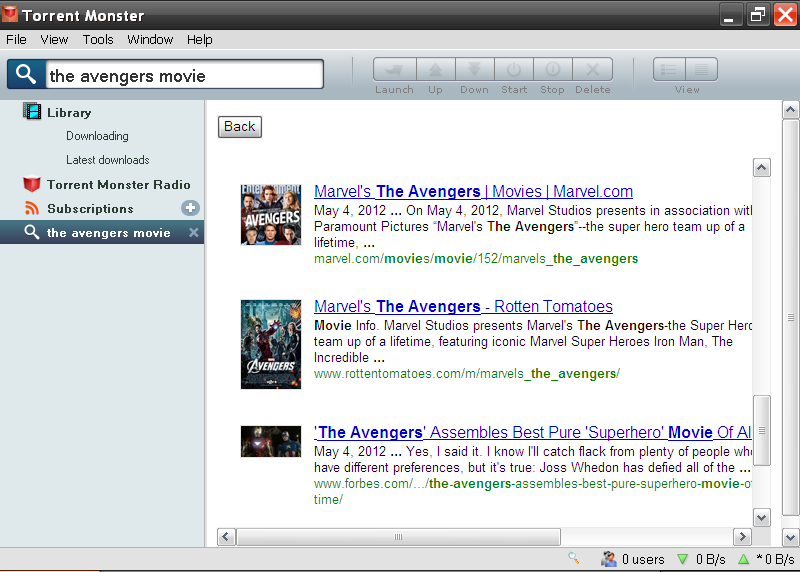
Task: Select Library in the sidebar
Action: [69, 112]
